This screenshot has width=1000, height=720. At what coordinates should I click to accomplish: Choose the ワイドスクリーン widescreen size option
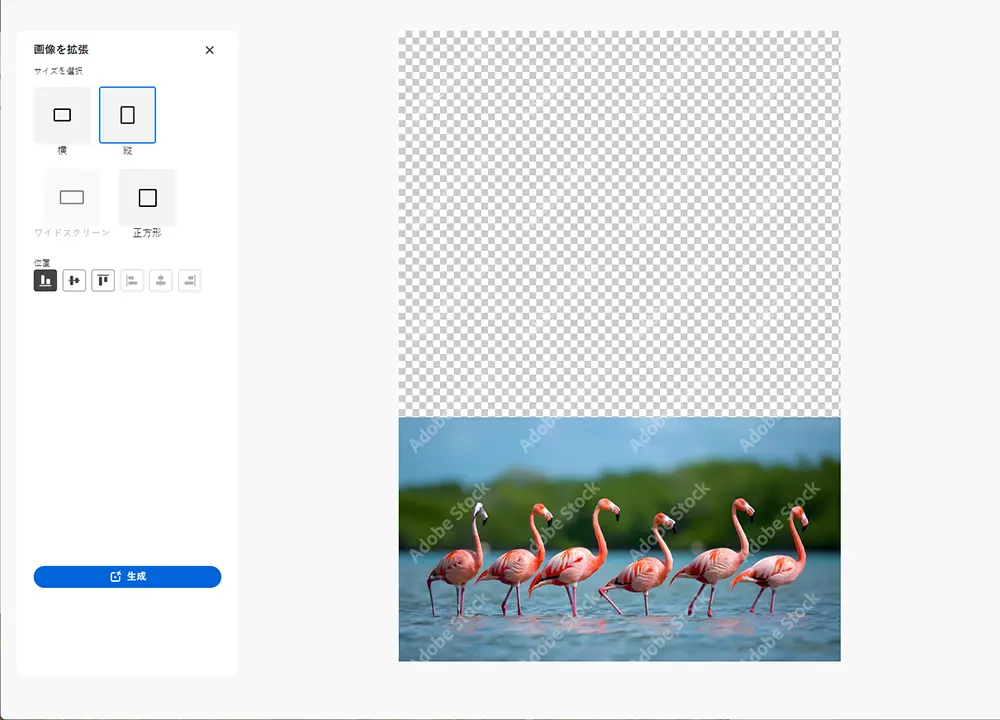point(72,197)
